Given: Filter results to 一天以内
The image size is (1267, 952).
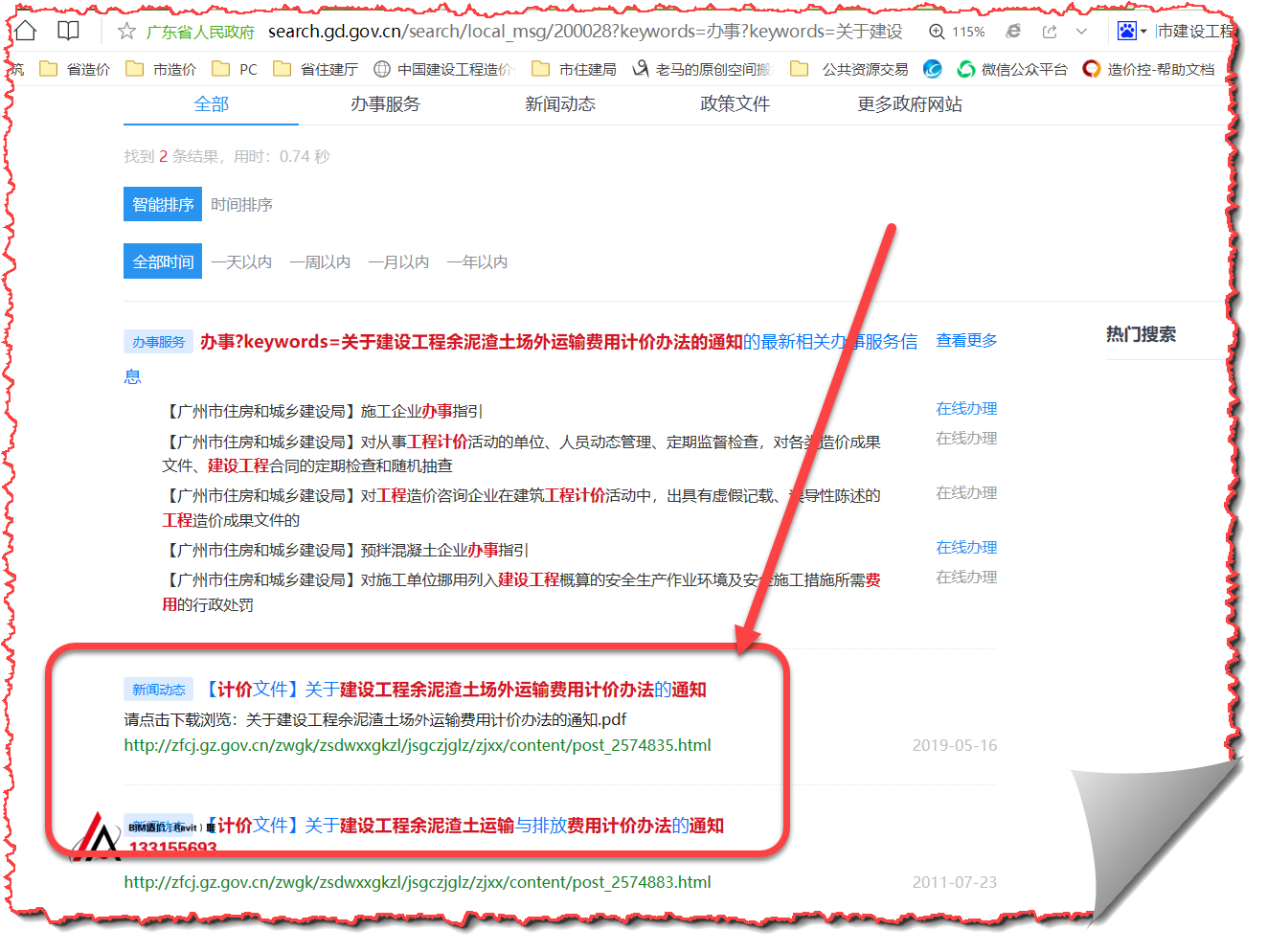Looking at the screenshot, I should (x=241, y=262).
